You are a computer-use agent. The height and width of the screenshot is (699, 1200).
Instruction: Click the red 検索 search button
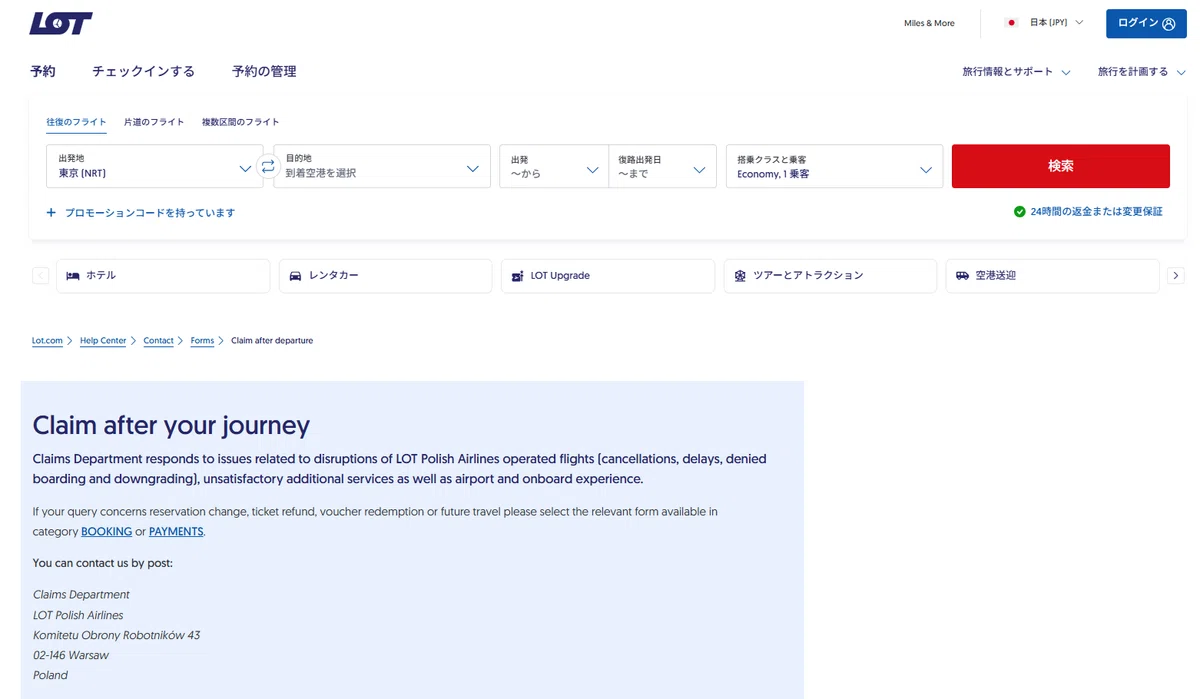tap(1060, 166)
